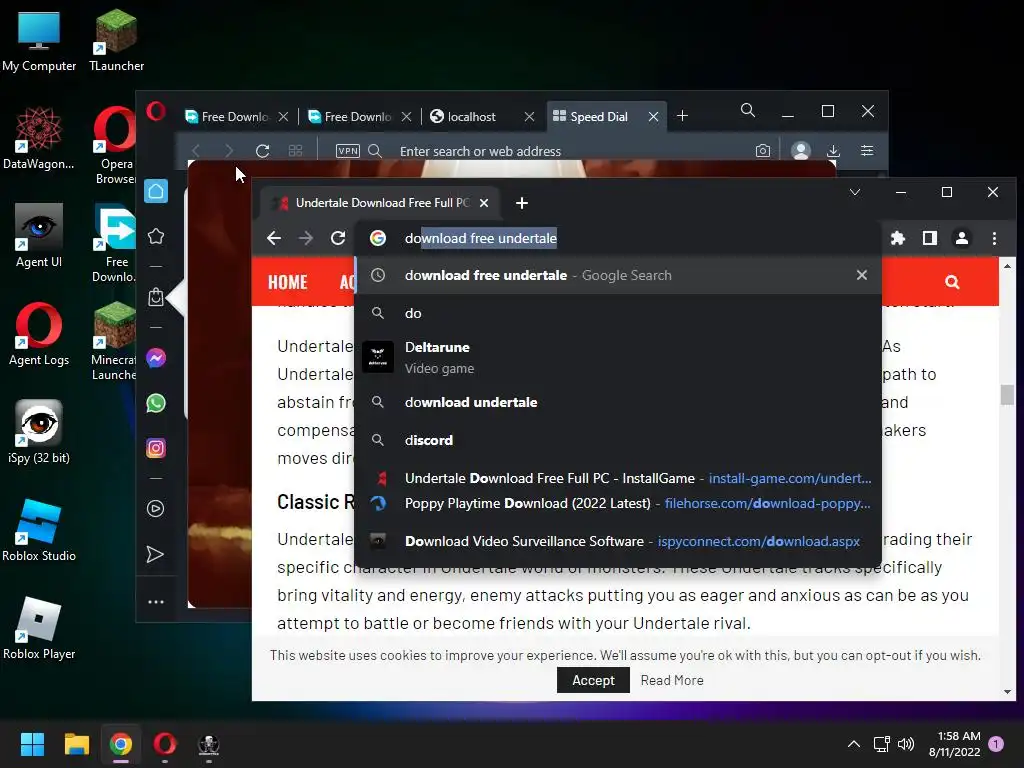The image size is (1024, 768).
Task: Select second Free Download tab in Opera
Action: 357,116
